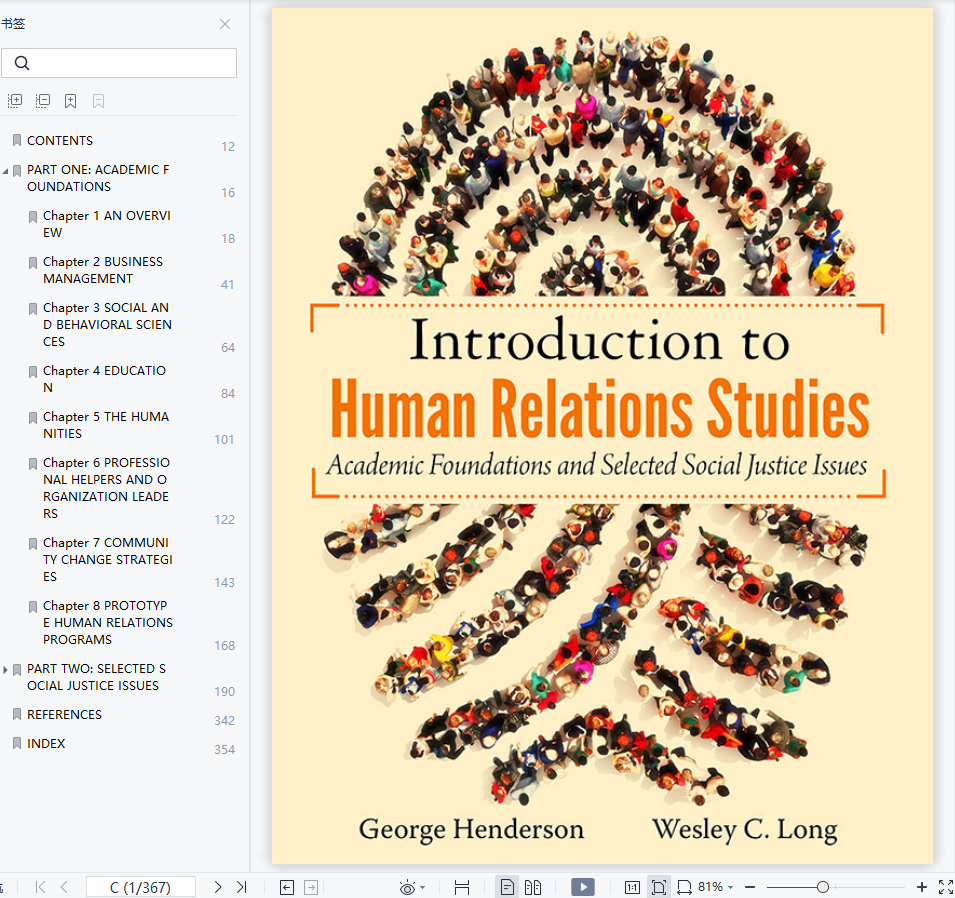Close the bookmarks panel
The width and height of the screenshot is (955, 898).
[225, 24]
